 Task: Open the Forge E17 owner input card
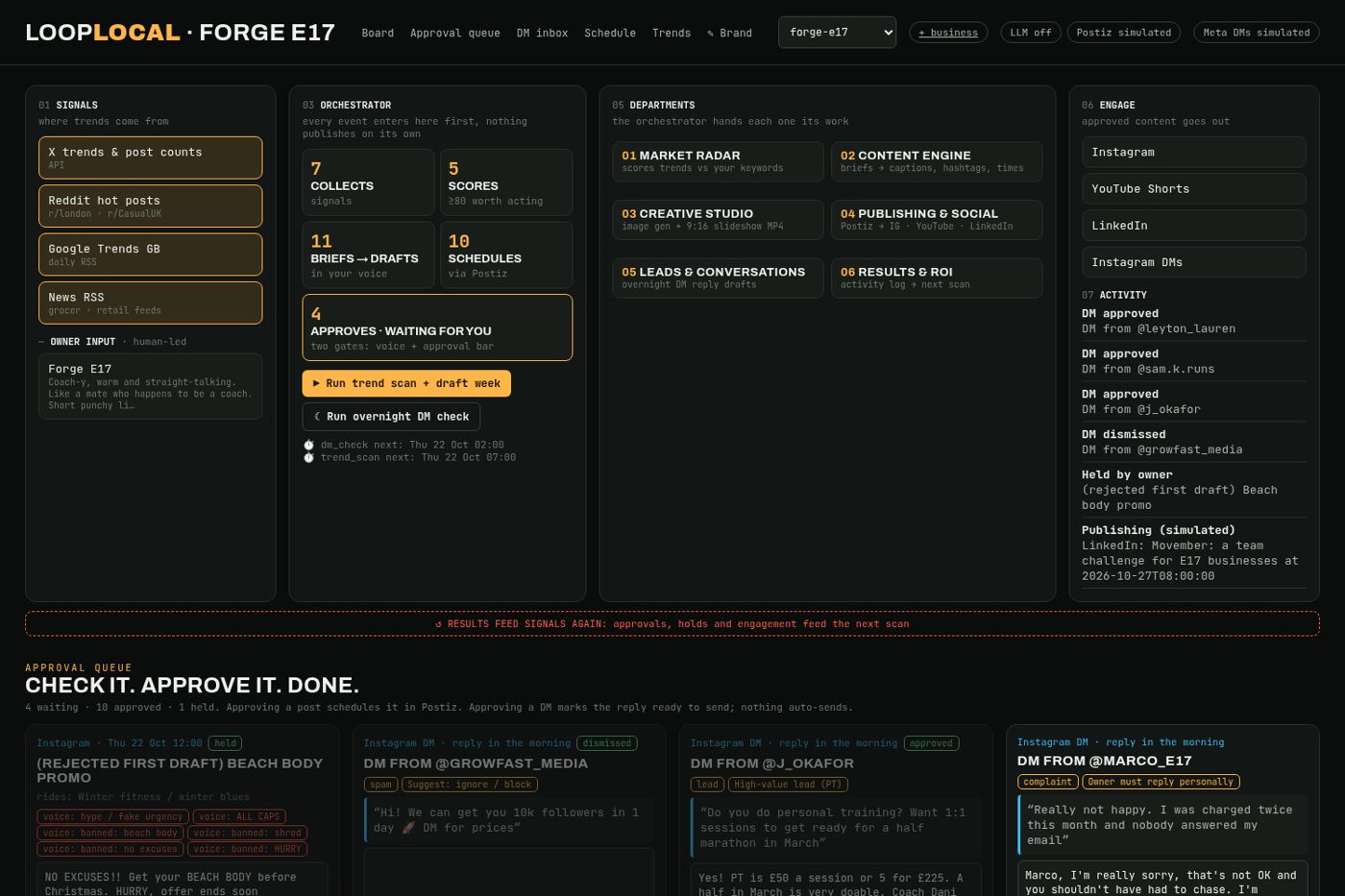(x=150, y=386)
